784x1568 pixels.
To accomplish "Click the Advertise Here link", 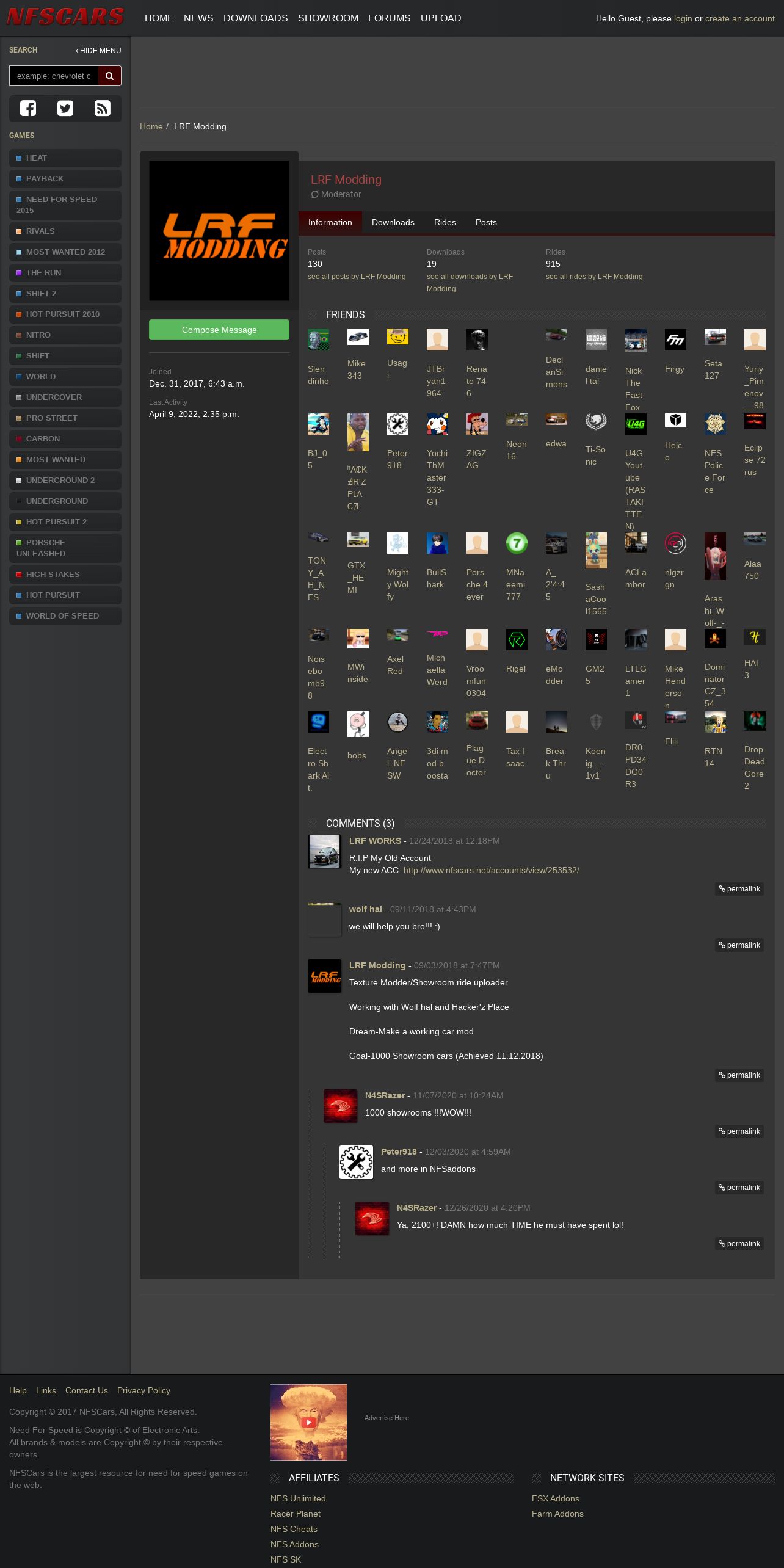I will 387,1418.
